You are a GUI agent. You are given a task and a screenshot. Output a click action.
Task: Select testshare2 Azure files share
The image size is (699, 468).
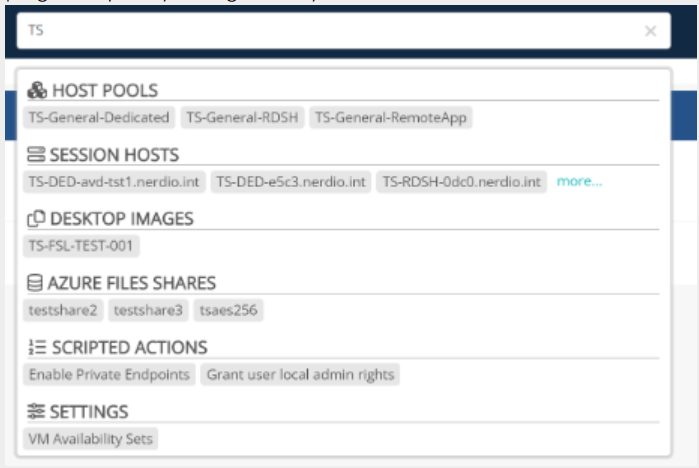pos(63,310)
